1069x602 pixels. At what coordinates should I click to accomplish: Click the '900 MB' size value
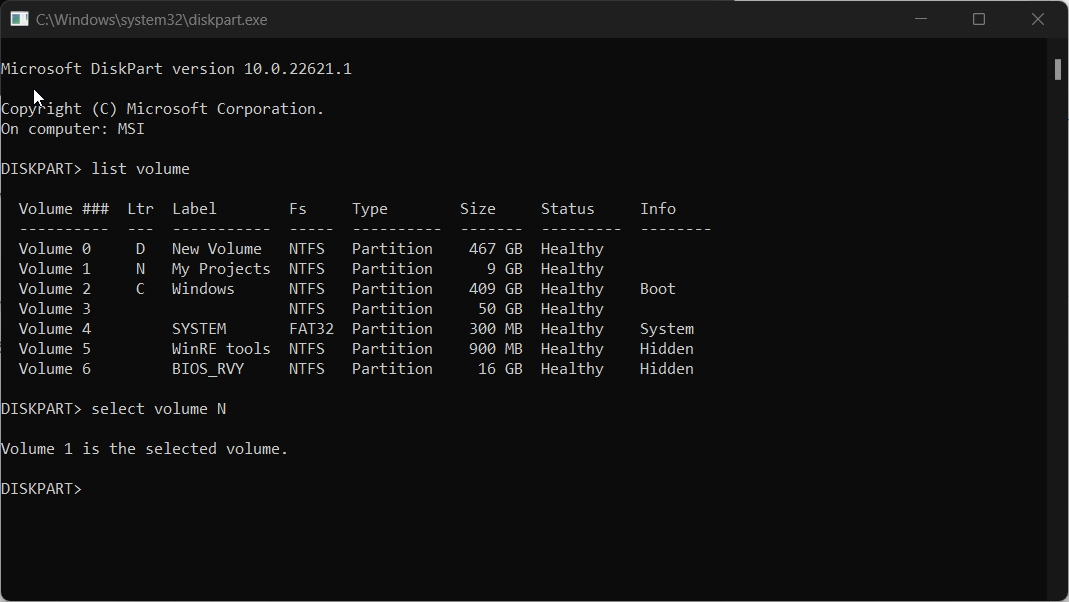496,349
